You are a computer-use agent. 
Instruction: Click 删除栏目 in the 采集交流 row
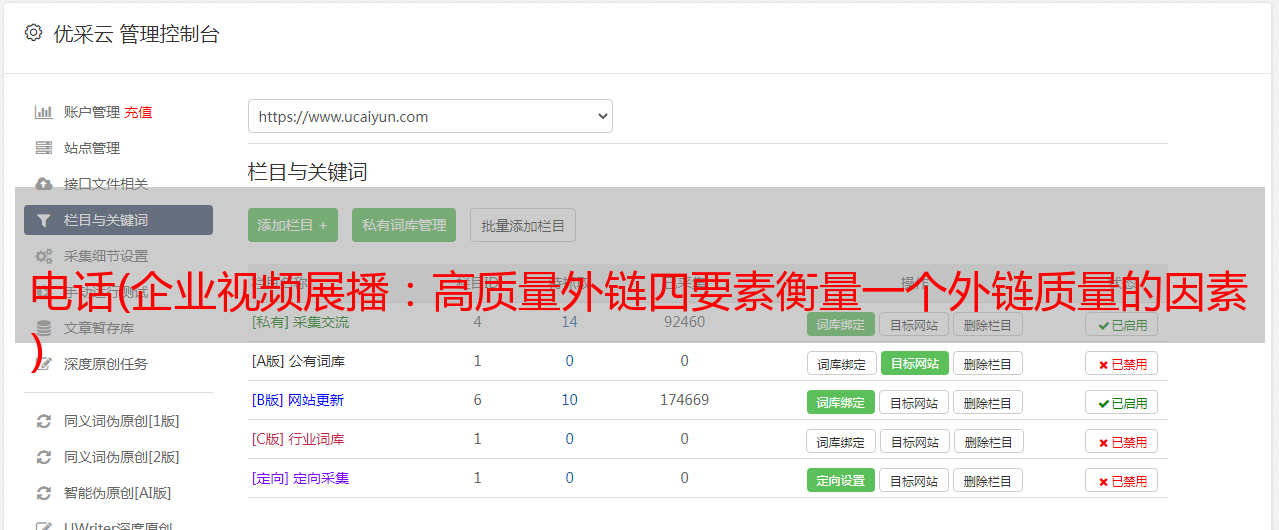(x=988, y=325)
